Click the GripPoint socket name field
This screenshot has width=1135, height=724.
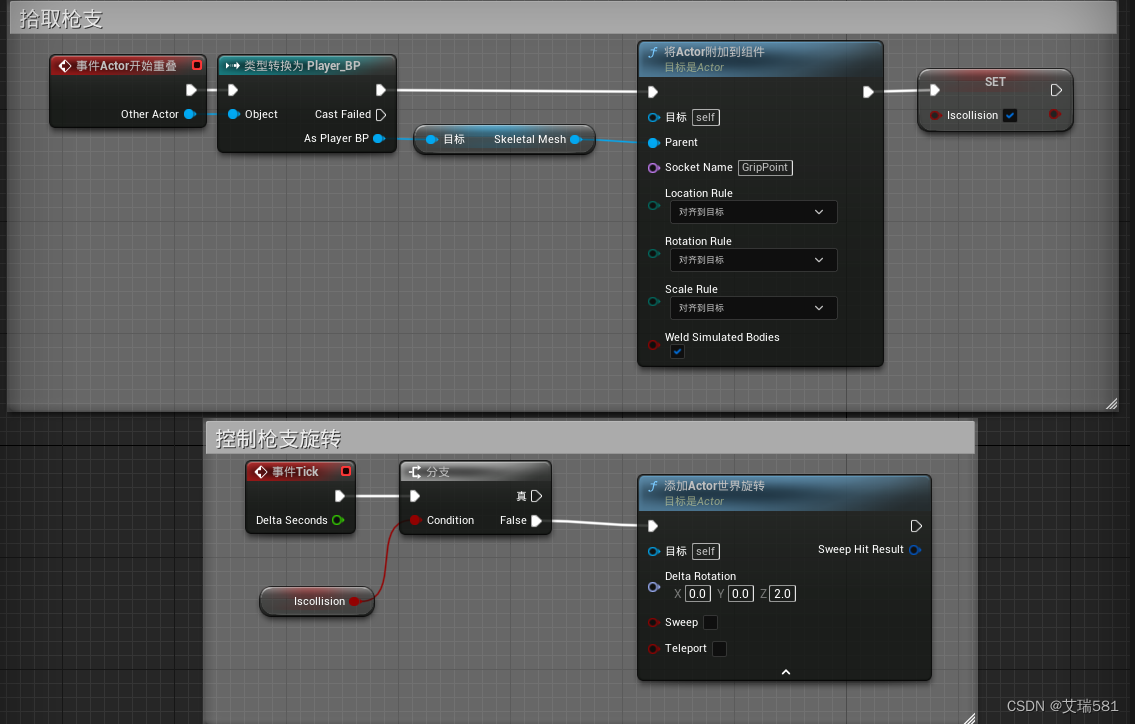pos(765,168)
